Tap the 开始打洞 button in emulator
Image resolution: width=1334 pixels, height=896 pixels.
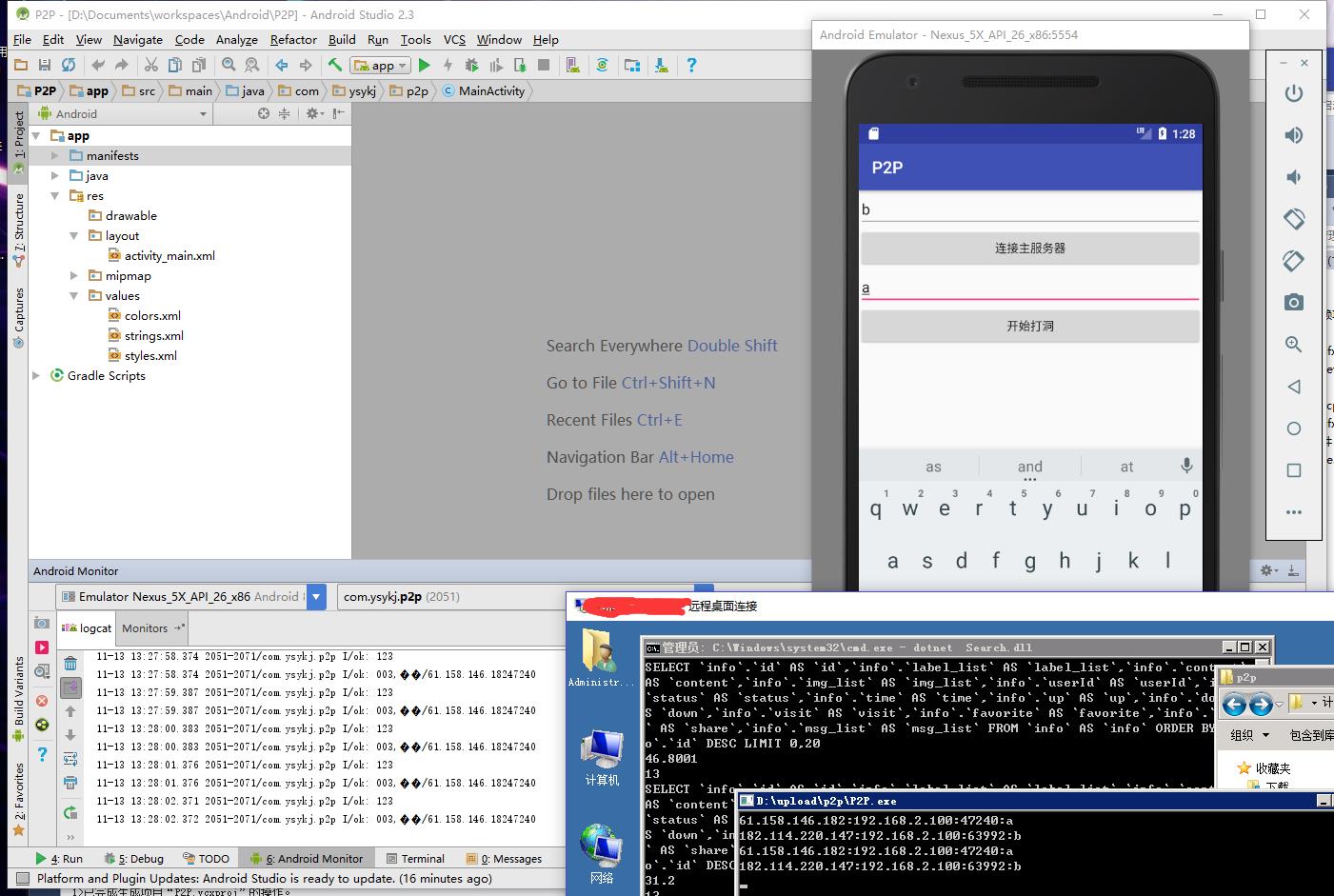click(1030, 326)
